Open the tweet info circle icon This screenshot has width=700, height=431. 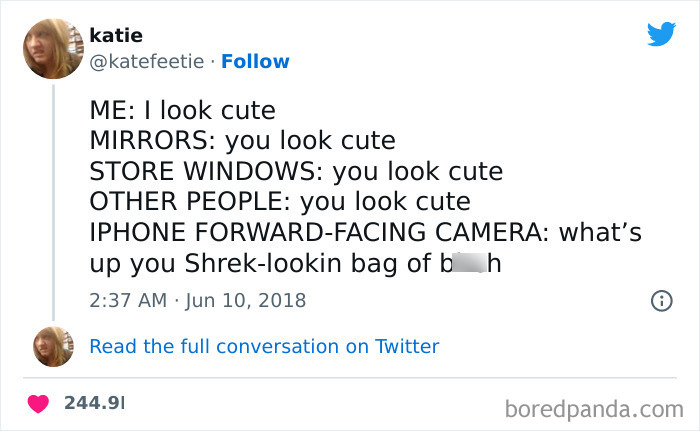tap(660, 299)
